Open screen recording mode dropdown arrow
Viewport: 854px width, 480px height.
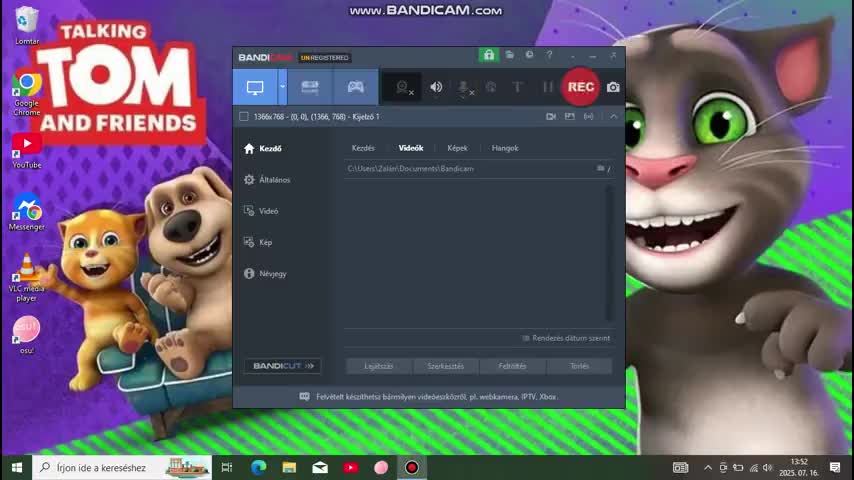(x=282, y=87)
